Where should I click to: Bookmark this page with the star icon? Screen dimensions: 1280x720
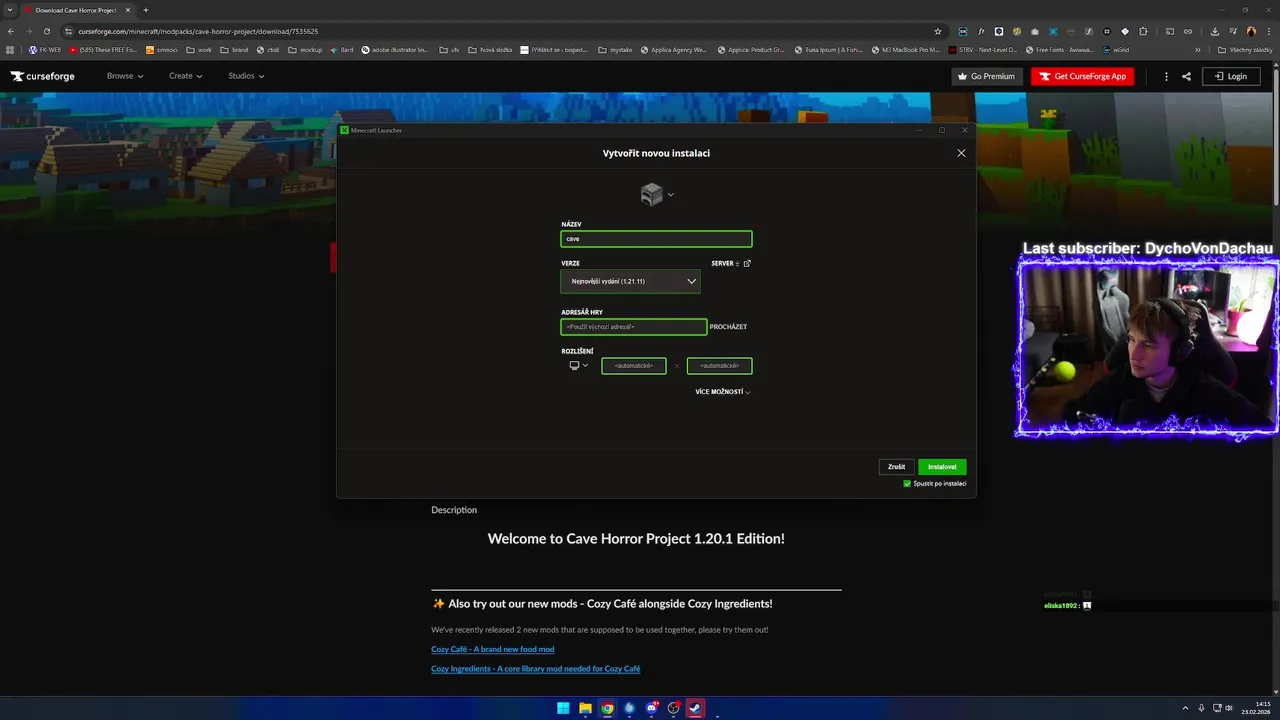pyautogui.click(x=937, y=31)
